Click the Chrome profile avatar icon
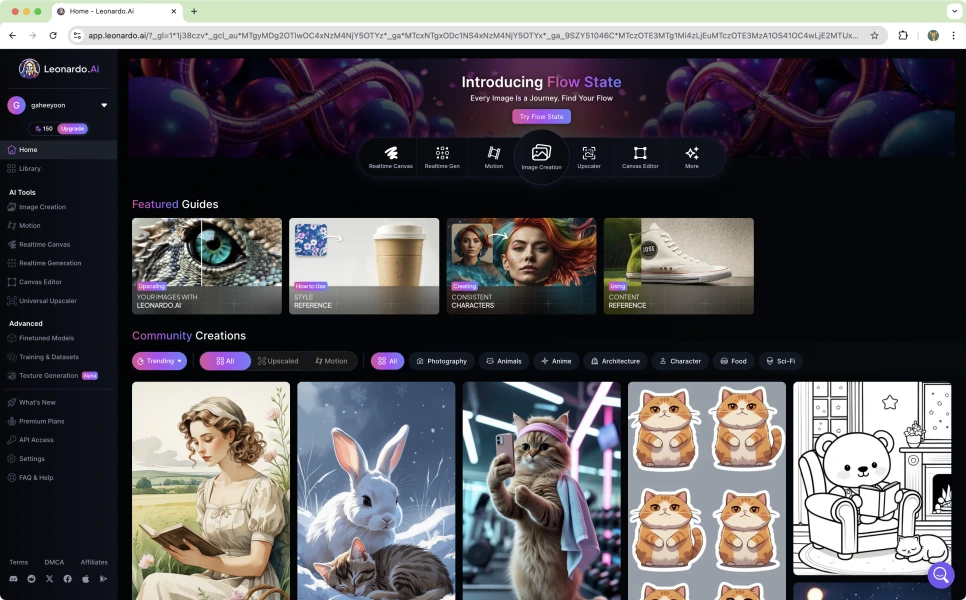This screenshot has height=600, width=966. click(x=933, y=36)
